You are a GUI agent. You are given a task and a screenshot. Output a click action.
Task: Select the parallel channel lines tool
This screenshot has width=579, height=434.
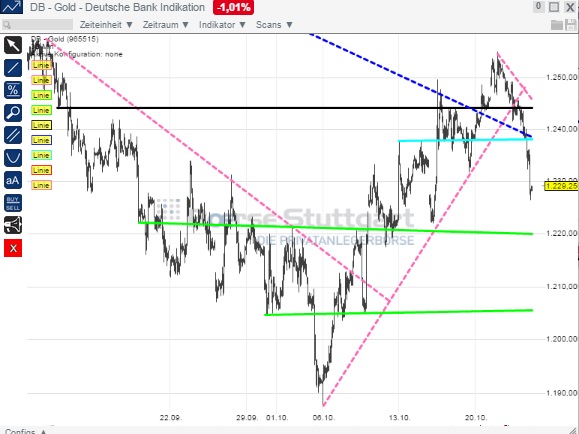click(13, 135)
